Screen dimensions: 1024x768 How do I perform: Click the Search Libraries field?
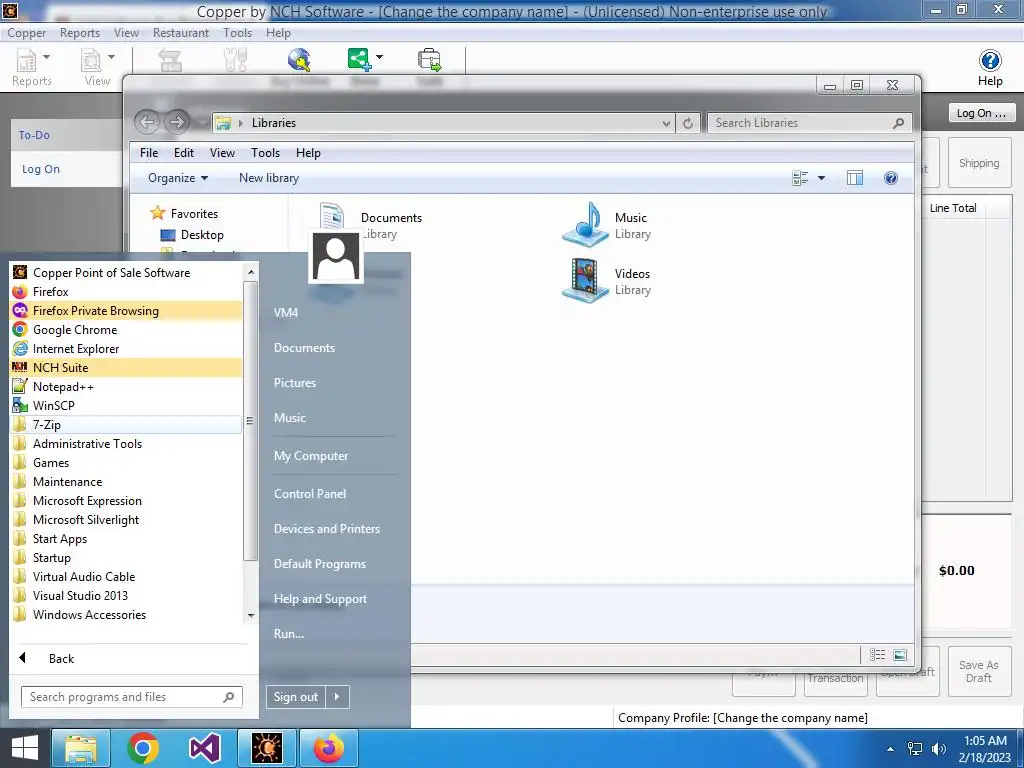809,123
